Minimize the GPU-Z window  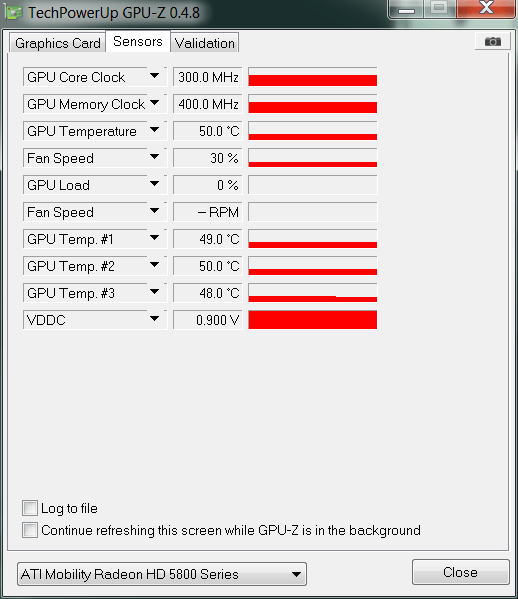pyautogui.click(x=406, y=9)
